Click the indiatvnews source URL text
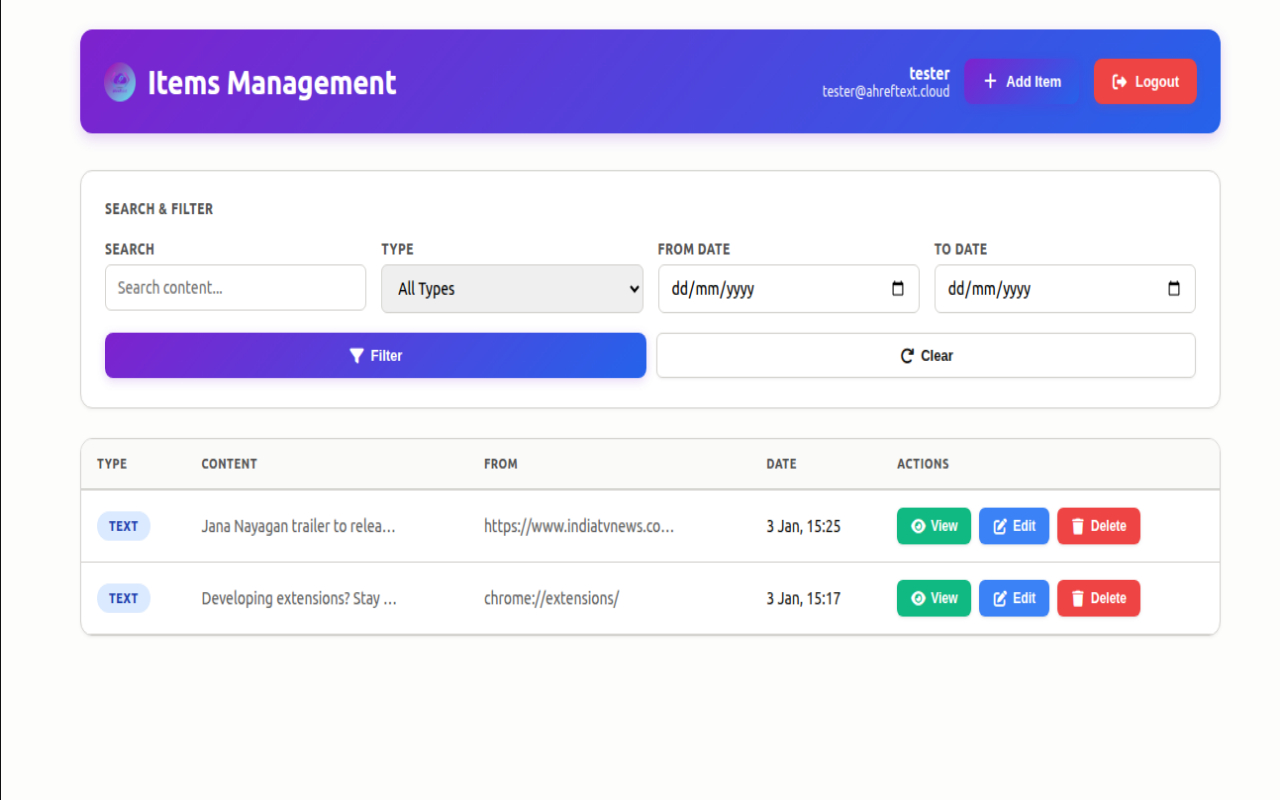Viewport: 1280px width, 800px height. coord(579,526)
